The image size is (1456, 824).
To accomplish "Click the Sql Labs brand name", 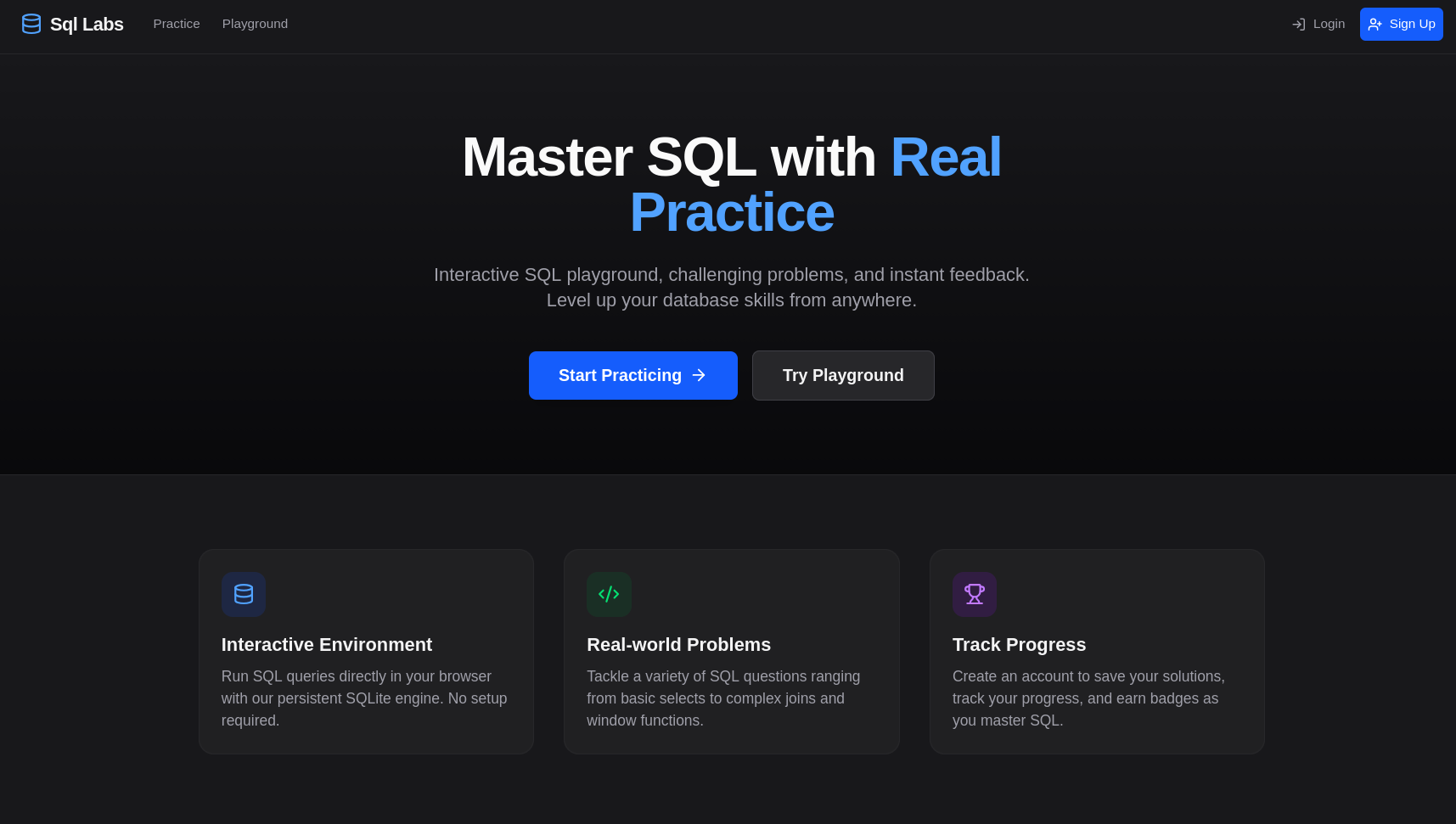I will tap(86, 24).
